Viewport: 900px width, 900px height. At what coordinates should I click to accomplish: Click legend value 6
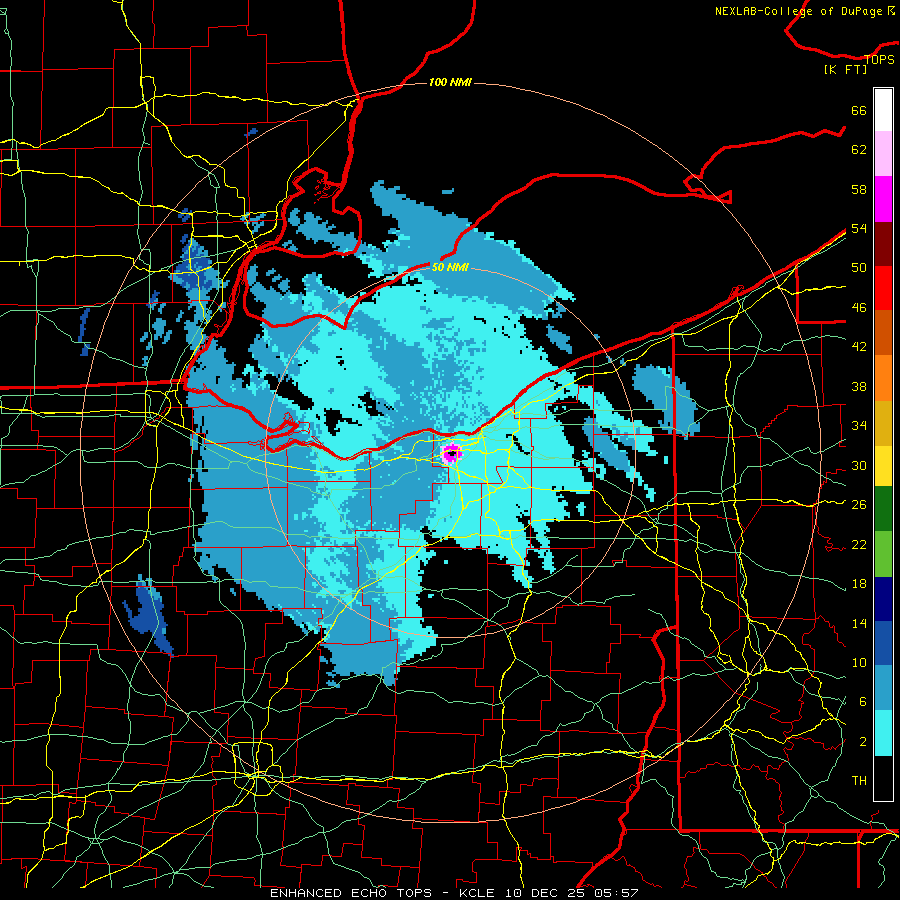click(863, 702)
